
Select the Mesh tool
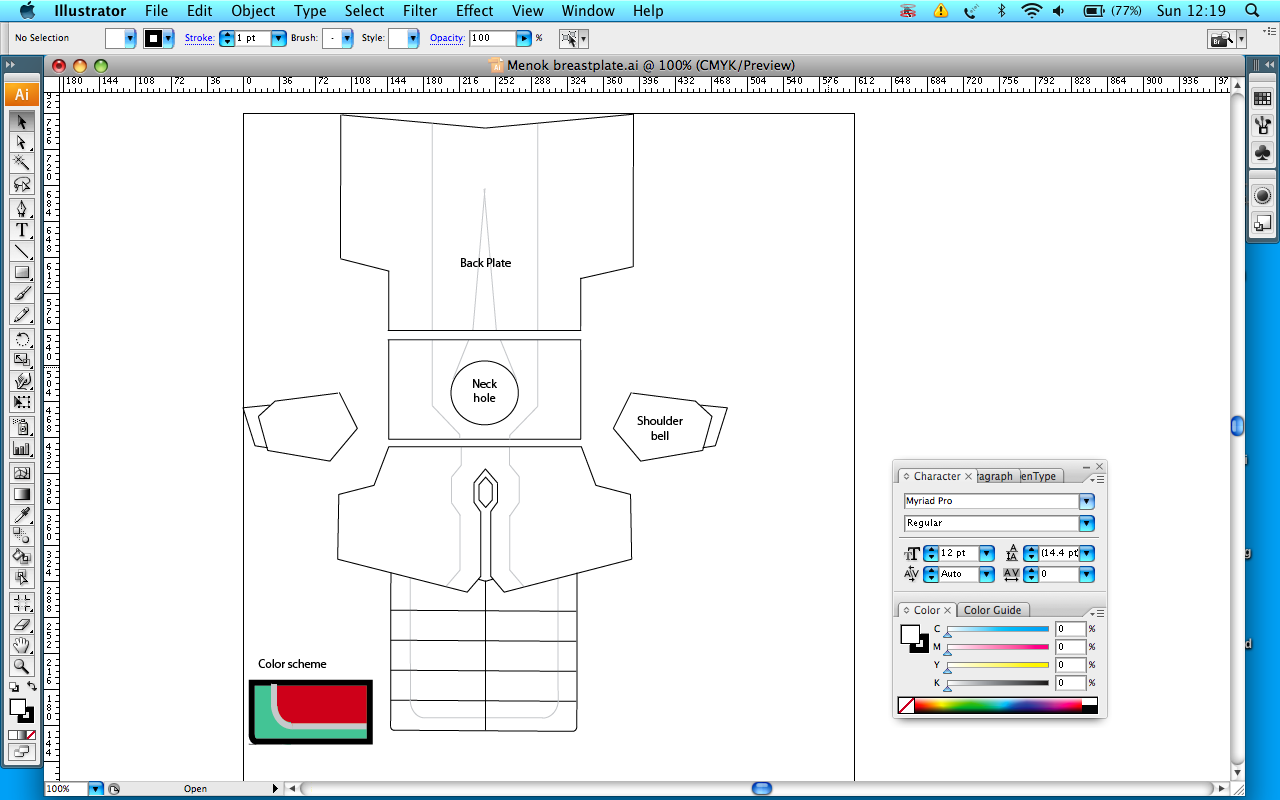22,473
